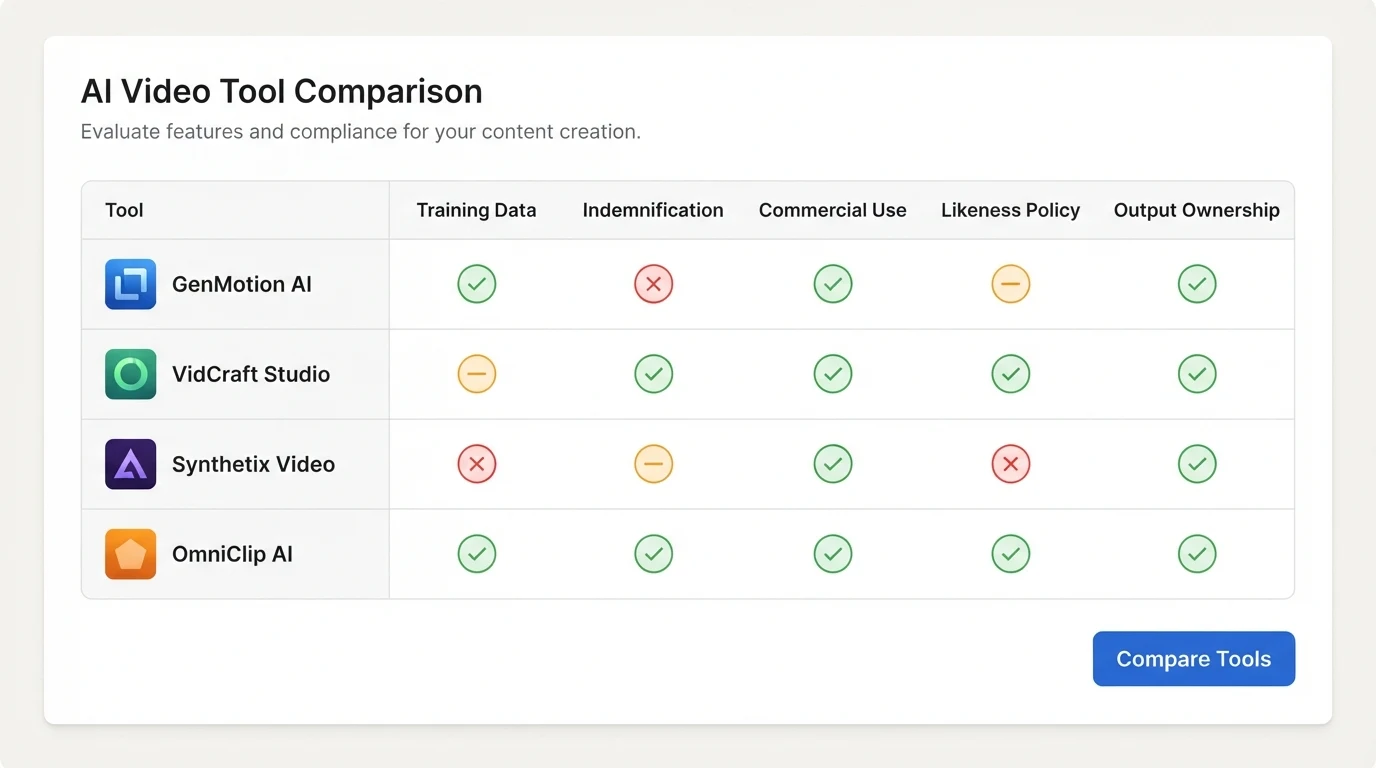Click Synthetix Video Likeness Policy red X
Viewport: 1376px width, 768px height.
[x=1011, y=464]
